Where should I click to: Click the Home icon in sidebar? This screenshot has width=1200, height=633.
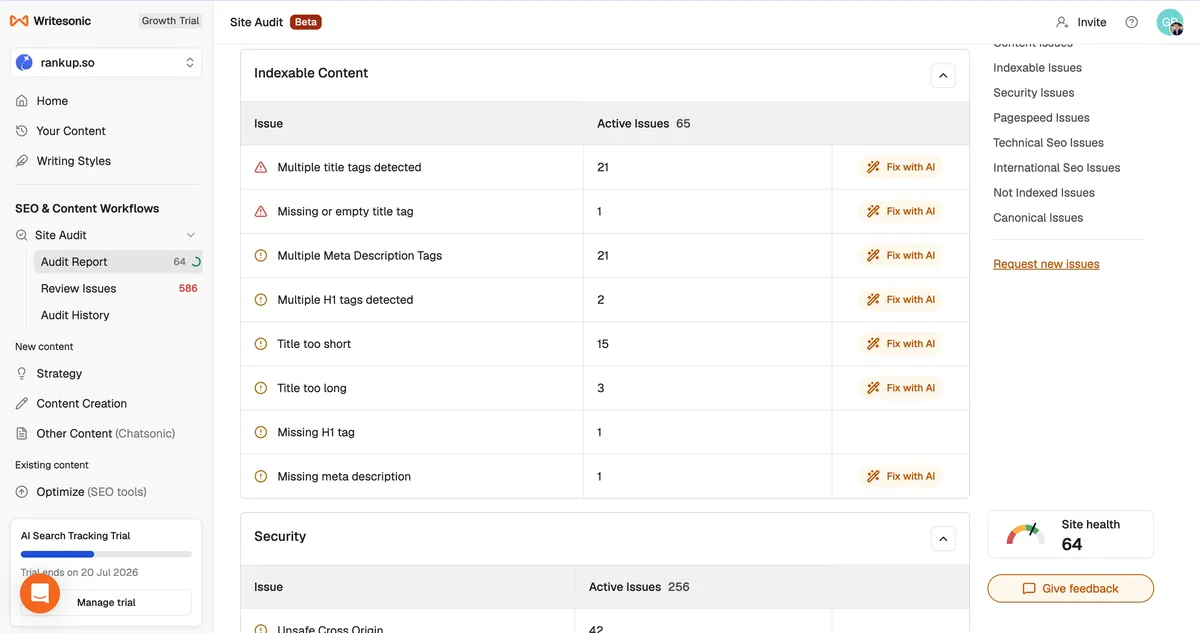(x=22, y=101)
